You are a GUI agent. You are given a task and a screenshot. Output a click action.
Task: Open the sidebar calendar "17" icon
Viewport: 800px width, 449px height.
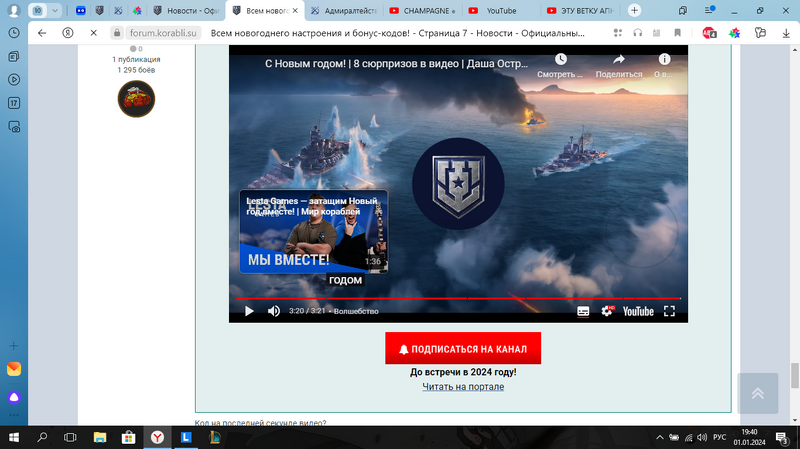tap(14, 103)
